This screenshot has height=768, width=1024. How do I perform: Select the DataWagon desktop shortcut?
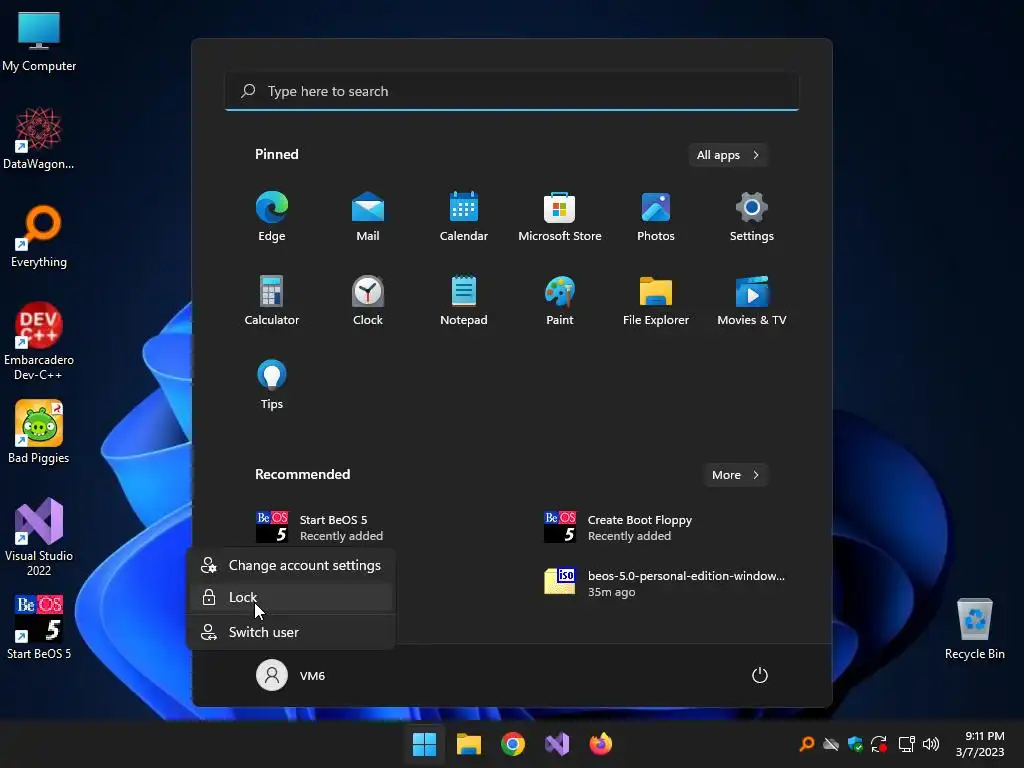(x=39, y=138)
